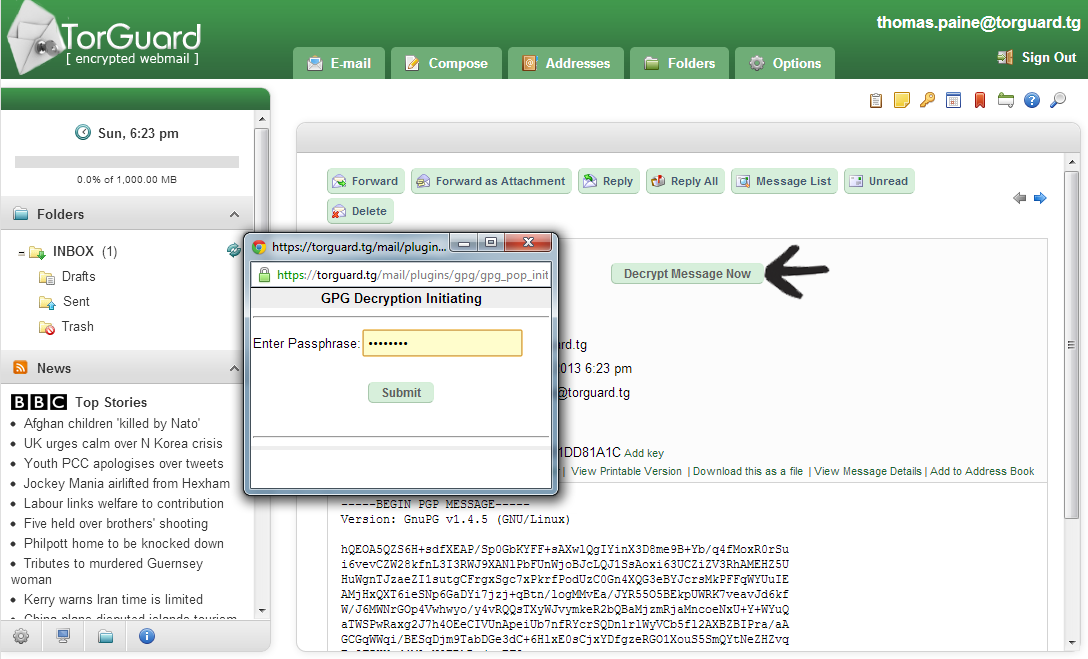This screenshot has width=1088, height=659.
Task: Click the Passphrase input field
Action: tap(443, 343)
